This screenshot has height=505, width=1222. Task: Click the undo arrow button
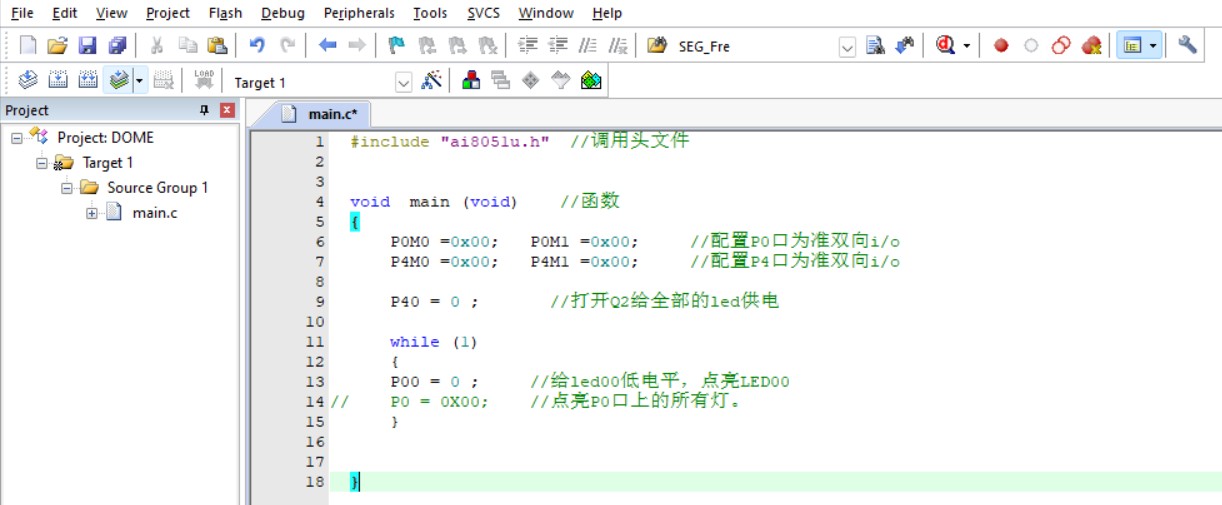point(257,45)
